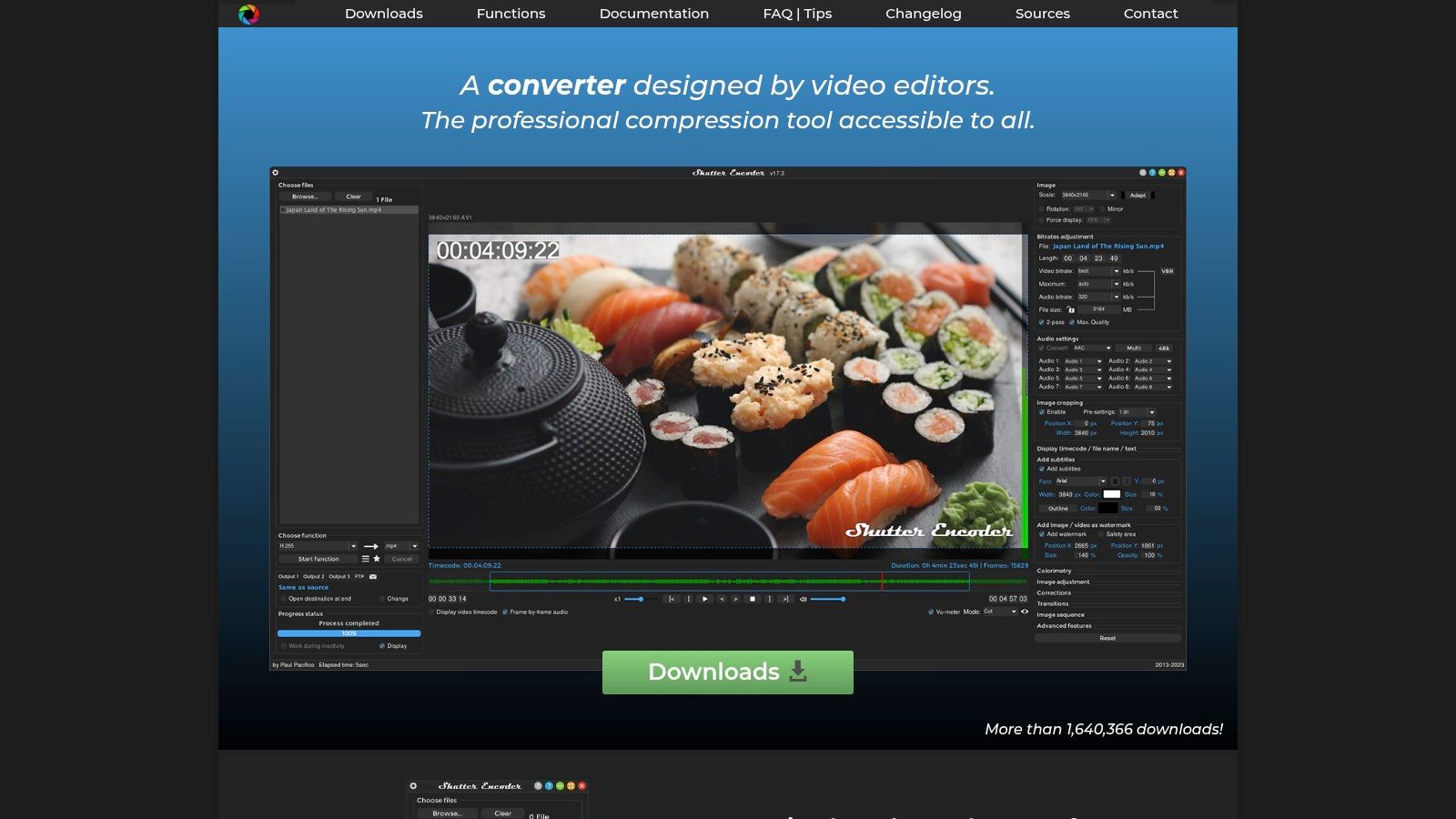Click the black outline Color swatch
The image size is (1456, 819).
tap(1107, 508)
